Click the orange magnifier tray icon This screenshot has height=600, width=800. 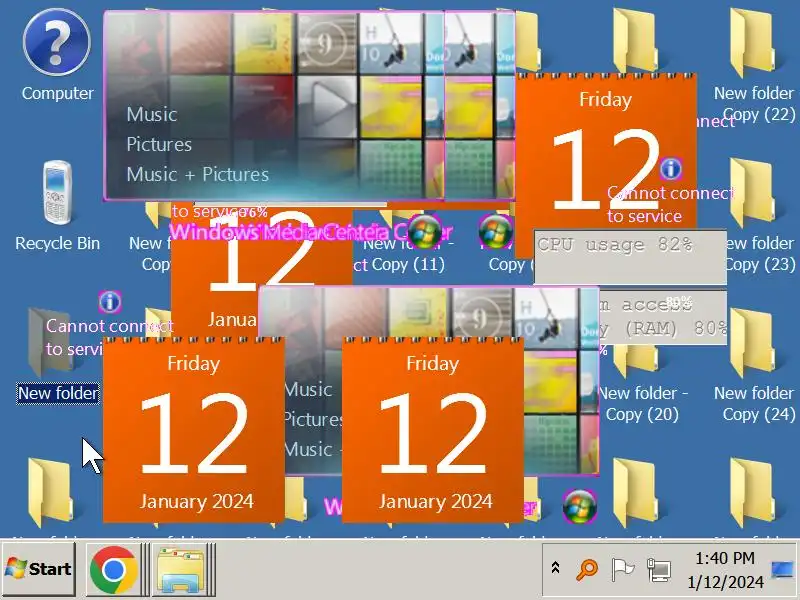(587, 569)
